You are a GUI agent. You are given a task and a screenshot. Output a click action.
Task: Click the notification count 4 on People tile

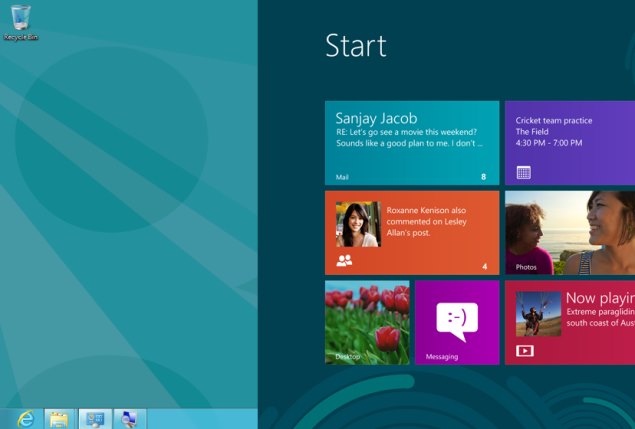click(485, 267)
